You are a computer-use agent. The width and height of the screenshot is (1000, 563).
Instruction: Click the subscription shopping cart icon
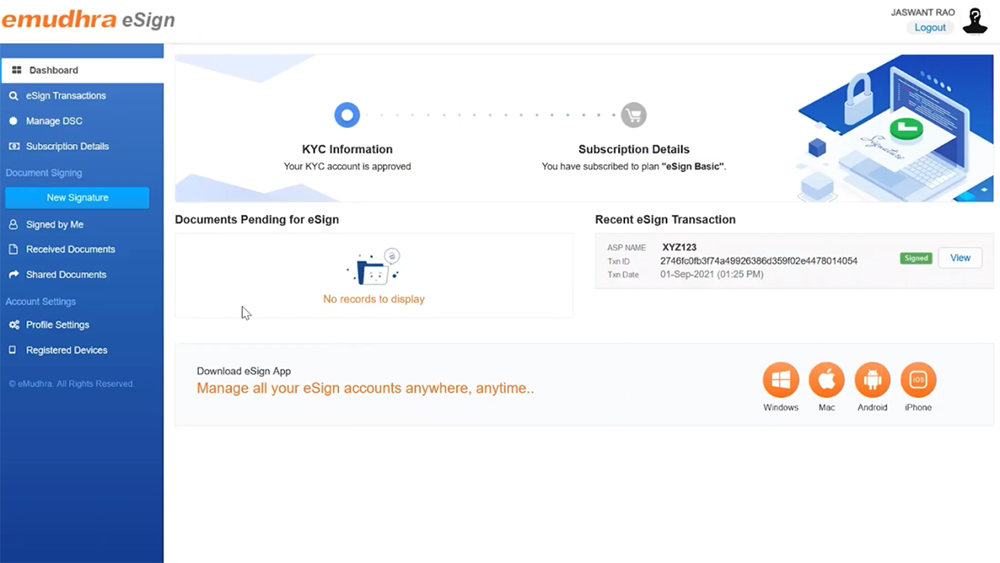coord(633,115)
